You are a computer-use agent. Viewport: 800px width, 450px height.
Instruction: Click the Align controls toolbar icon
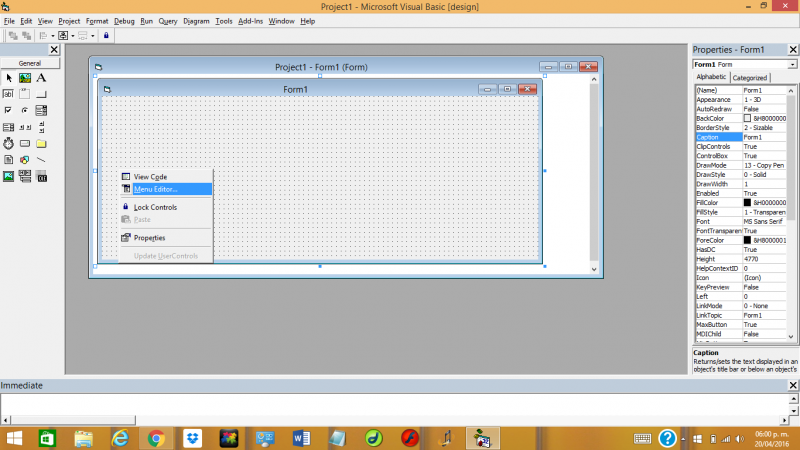(43, 36)
